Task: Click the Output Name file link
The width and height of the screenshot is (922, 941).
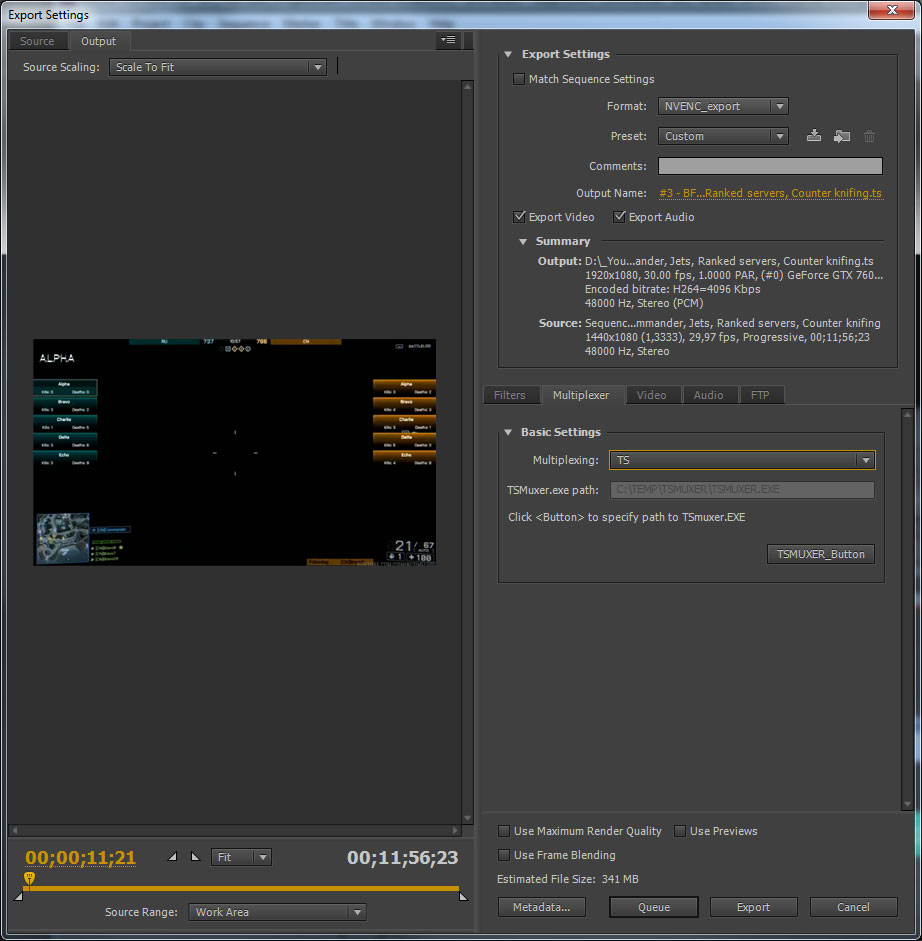Action: tap(770, 193)
